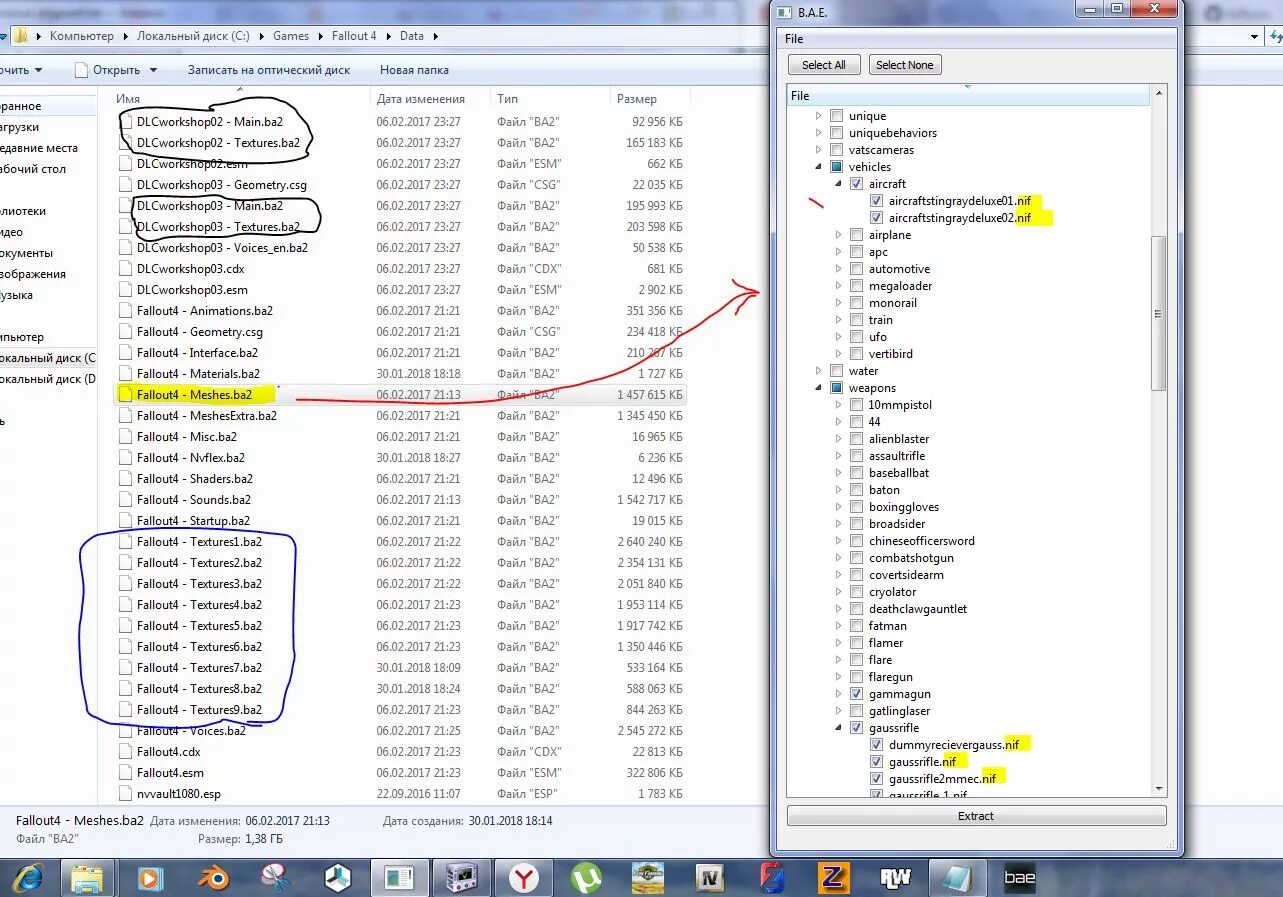This screenshot has width=1283, height=897.
Task: Click the 'Локальный диск (C:)' breadcrumb
Action: click(194, 36)
